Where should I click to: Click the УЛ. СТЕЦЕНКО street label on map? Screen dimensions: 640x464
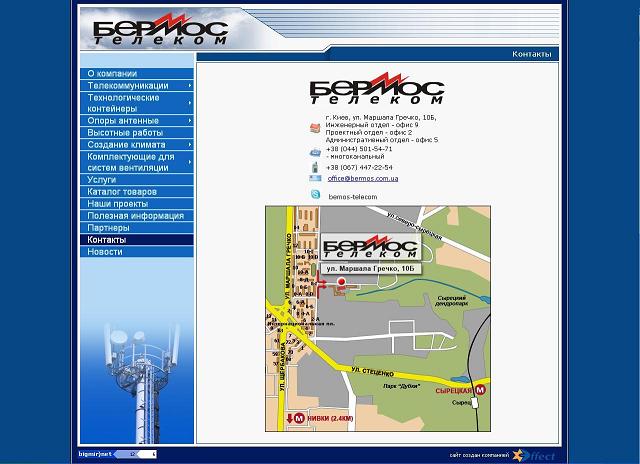coord(373,372)
